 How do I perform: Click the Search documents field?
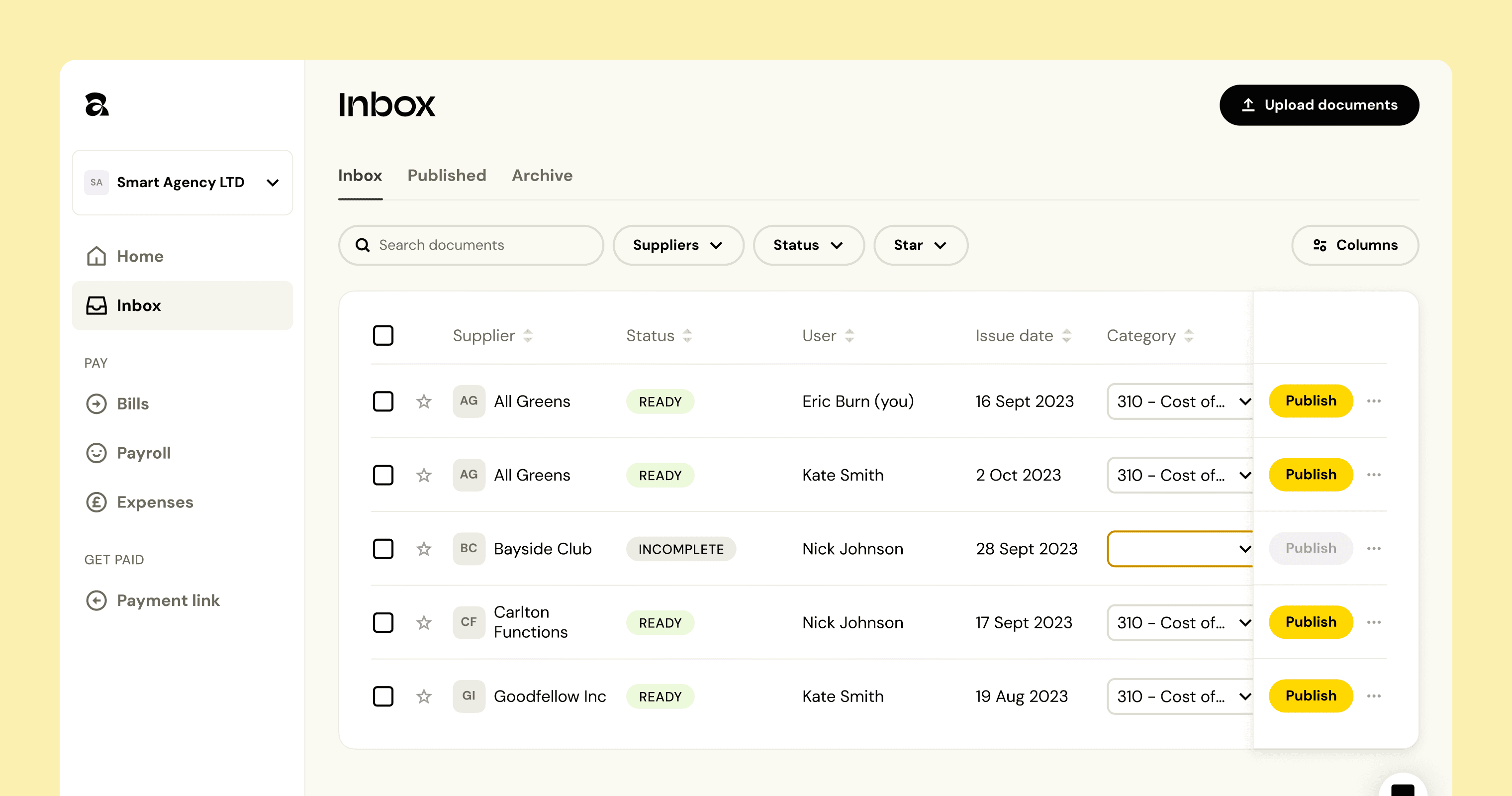coord(471,245)
